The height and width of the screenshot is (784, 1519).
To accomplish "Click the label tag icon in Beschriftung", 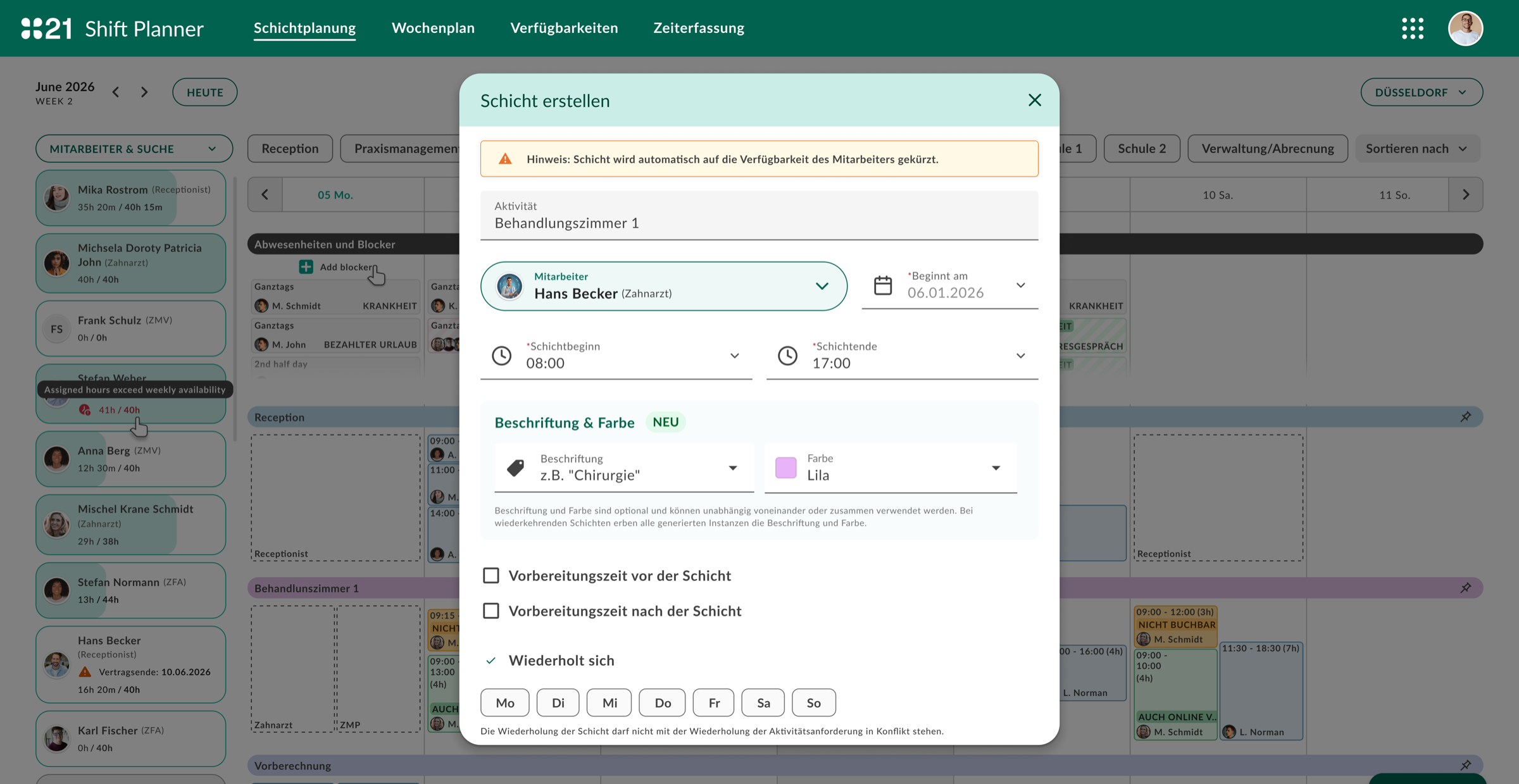I will tap(516, 468).
